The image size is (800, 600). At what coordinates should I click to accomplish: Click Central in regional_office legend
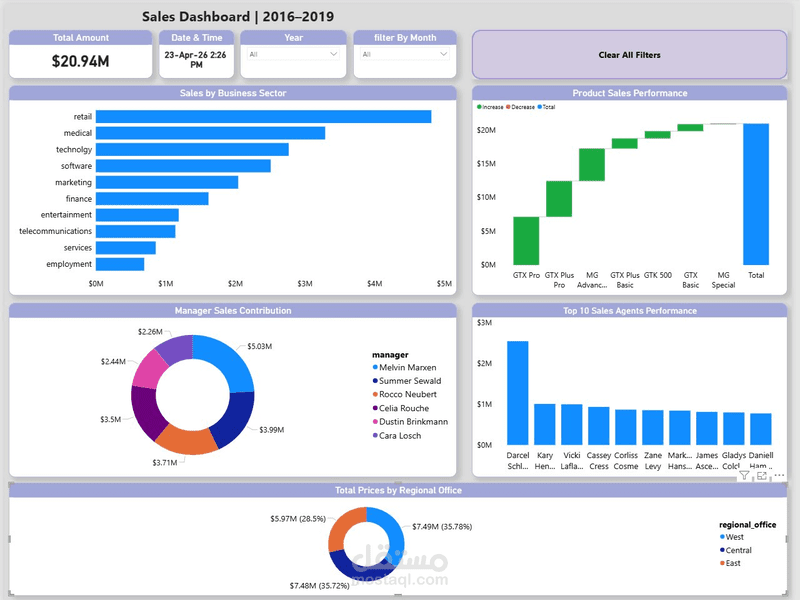(x=736, y=551)
